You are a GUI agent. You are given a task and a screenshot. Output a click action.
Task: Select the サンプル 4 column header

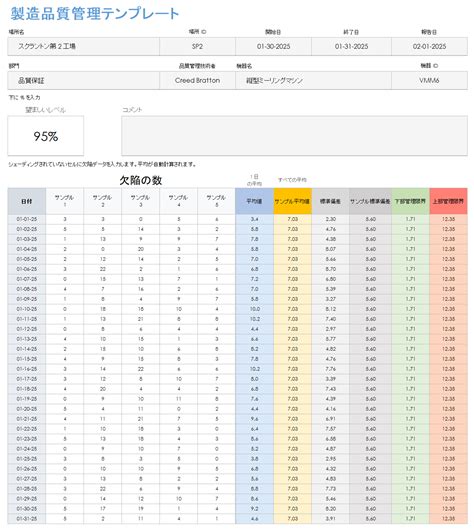pos(179,201)
